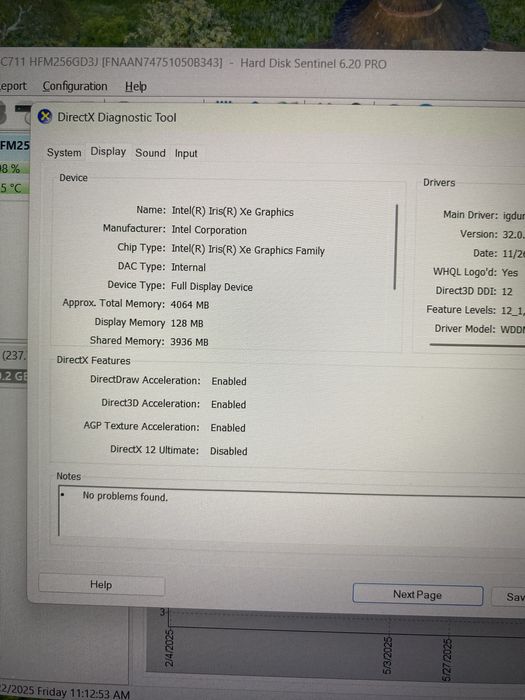This screenshot has height=700, width=525.
Task: Click WHQL Logo'd value 'Yes'
Action: pyautogui.click(x=510, y=272)
